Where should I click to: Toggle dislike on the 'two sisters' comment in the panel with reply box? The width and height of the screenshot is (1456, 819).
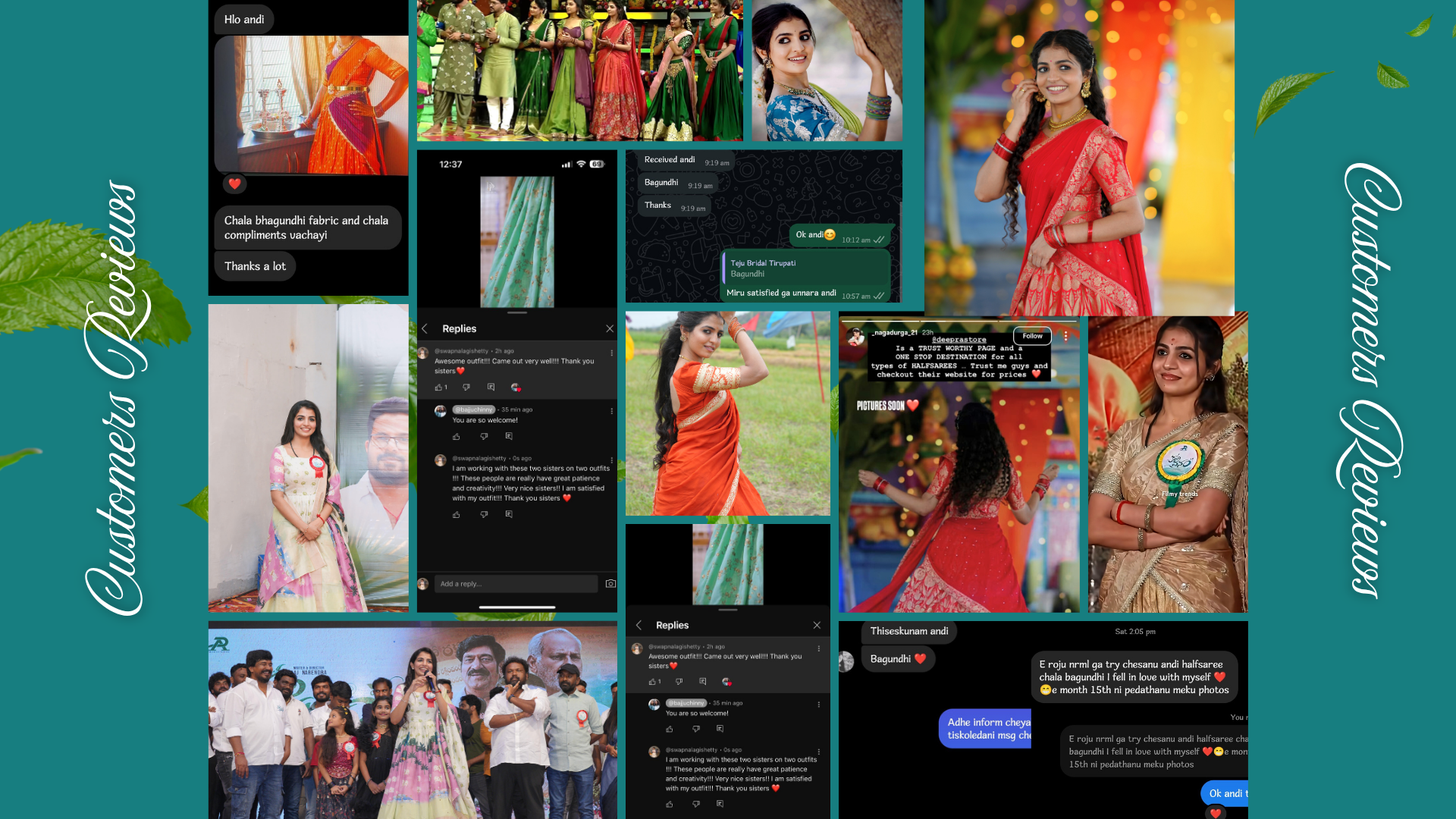pyautogui.click(x=484, y=515)
